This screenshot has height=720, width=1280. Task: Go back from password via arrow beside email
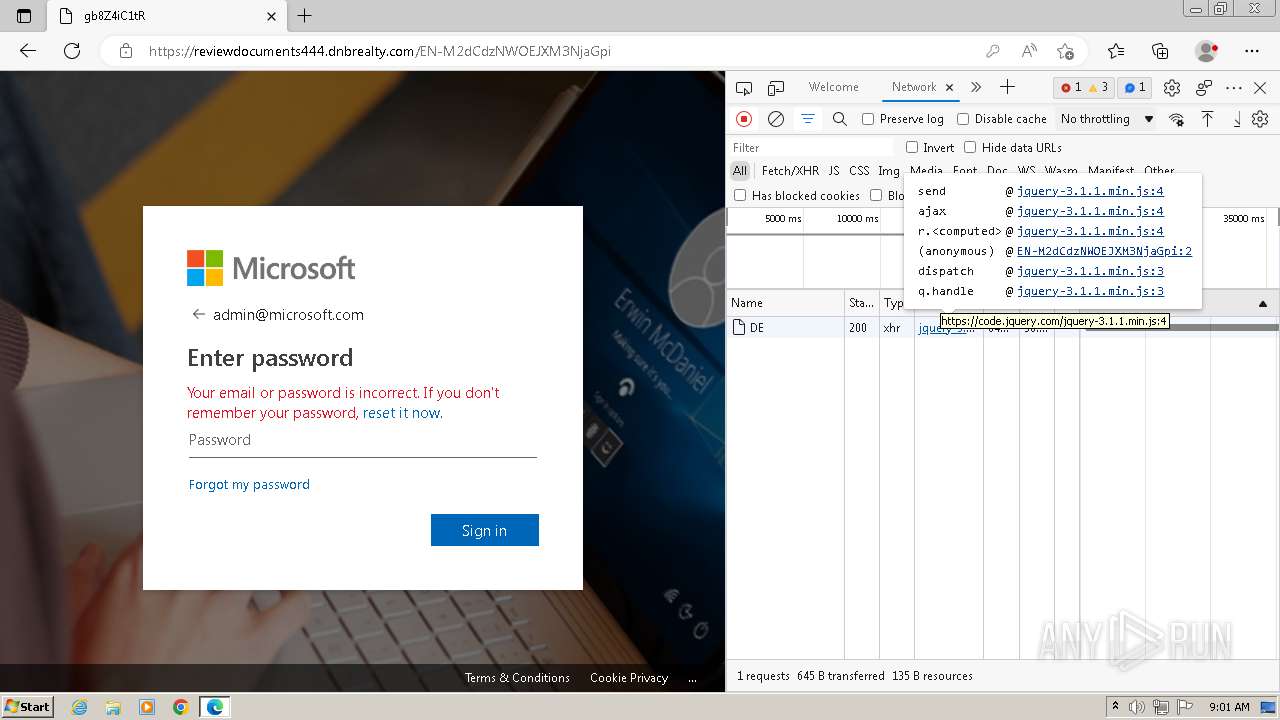point(198,314)
